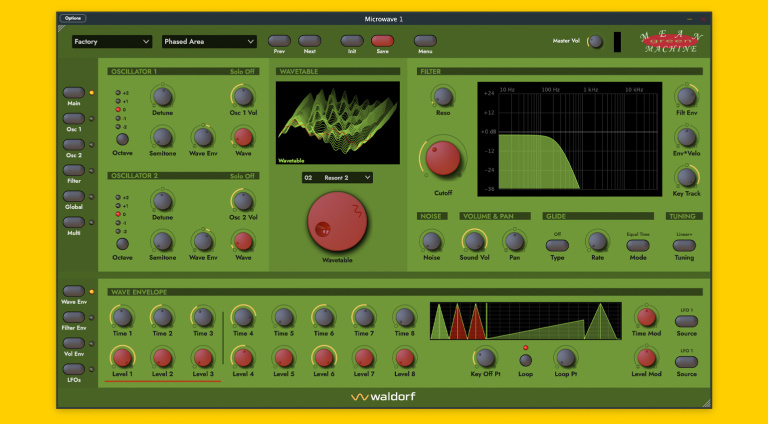The image size is (768, 424).
Task: Open the Phased Area preset dropdown
Action: coord(209,42)
